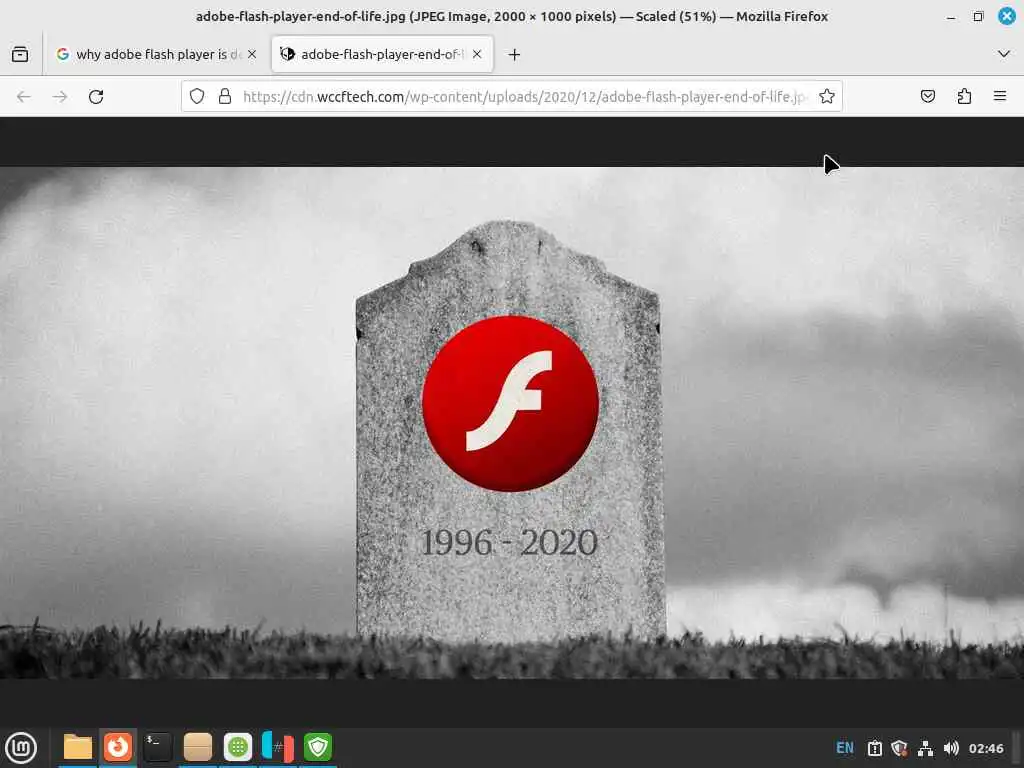Open the network connections tray icon

point(925,748)
